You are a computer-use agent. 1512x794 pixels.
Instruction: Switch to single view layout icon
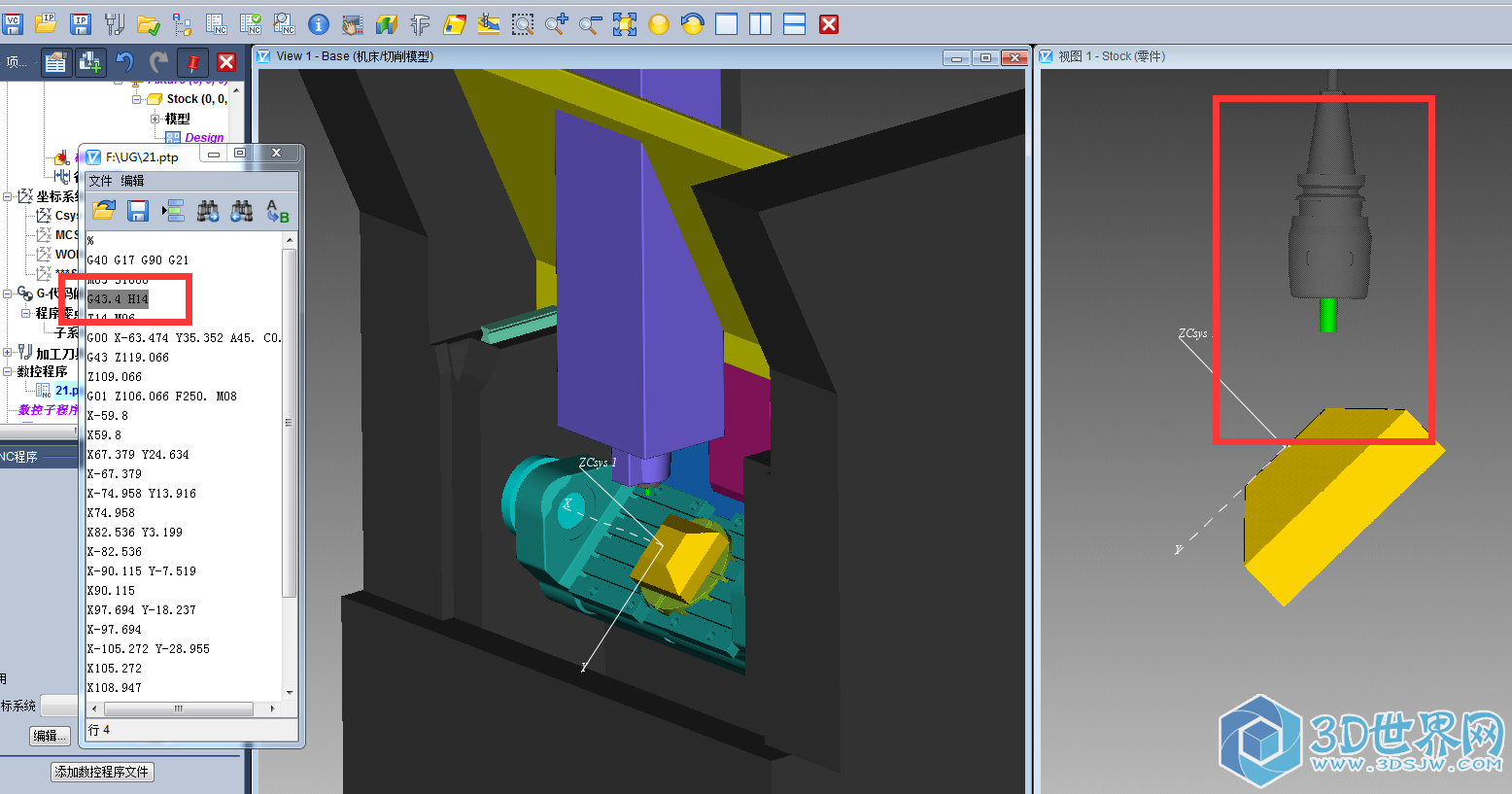point(727,24)
